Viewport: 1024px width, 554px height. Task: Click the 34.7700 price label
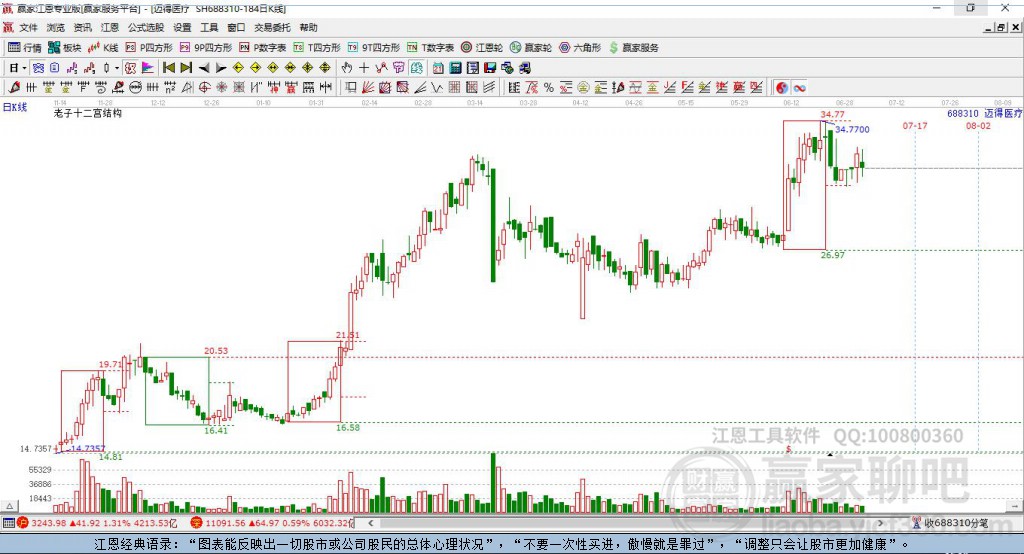click(852, 129)
